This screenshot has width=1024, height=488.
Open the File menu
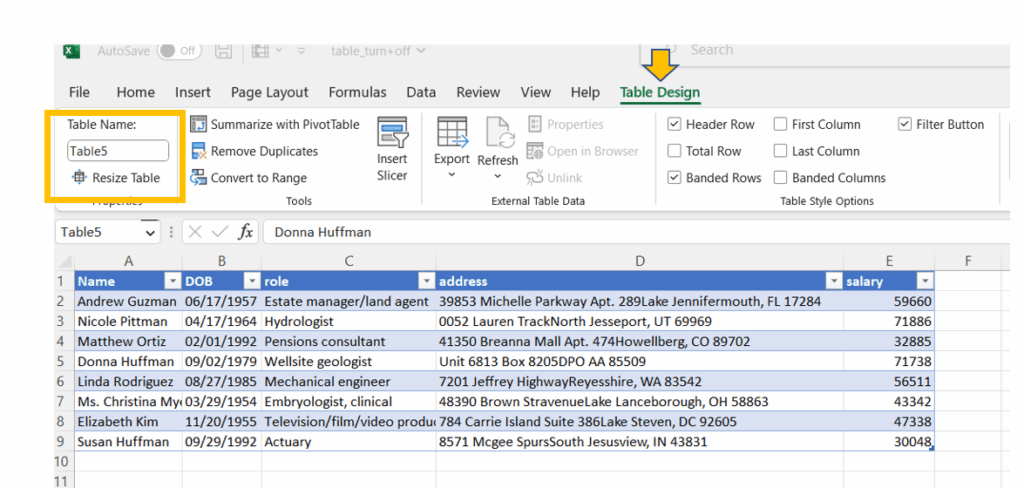[x=79, y=93]
